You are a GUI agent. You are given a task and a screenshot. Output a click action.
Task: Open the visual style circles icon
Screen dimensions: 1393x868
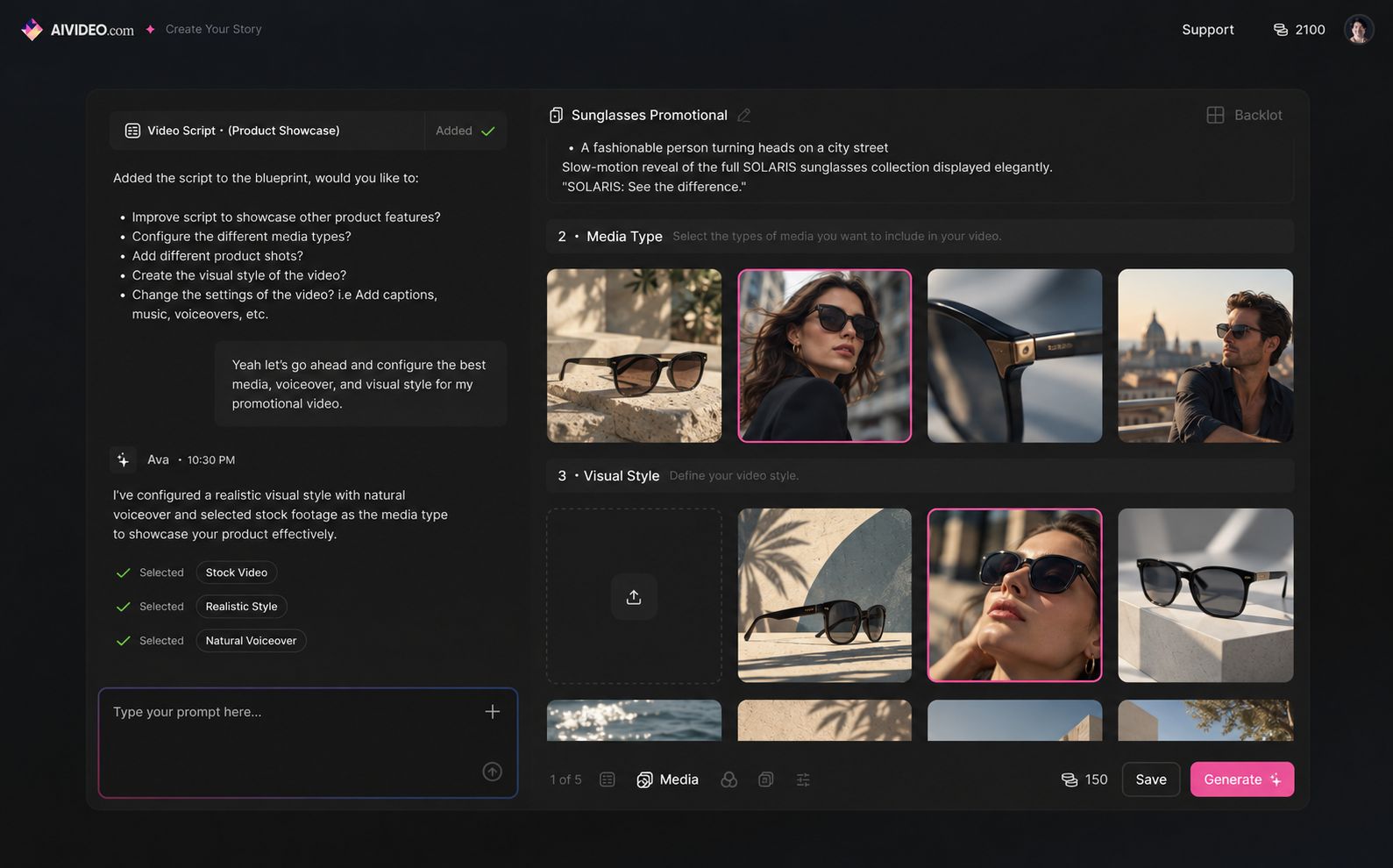tap(728, 779)
